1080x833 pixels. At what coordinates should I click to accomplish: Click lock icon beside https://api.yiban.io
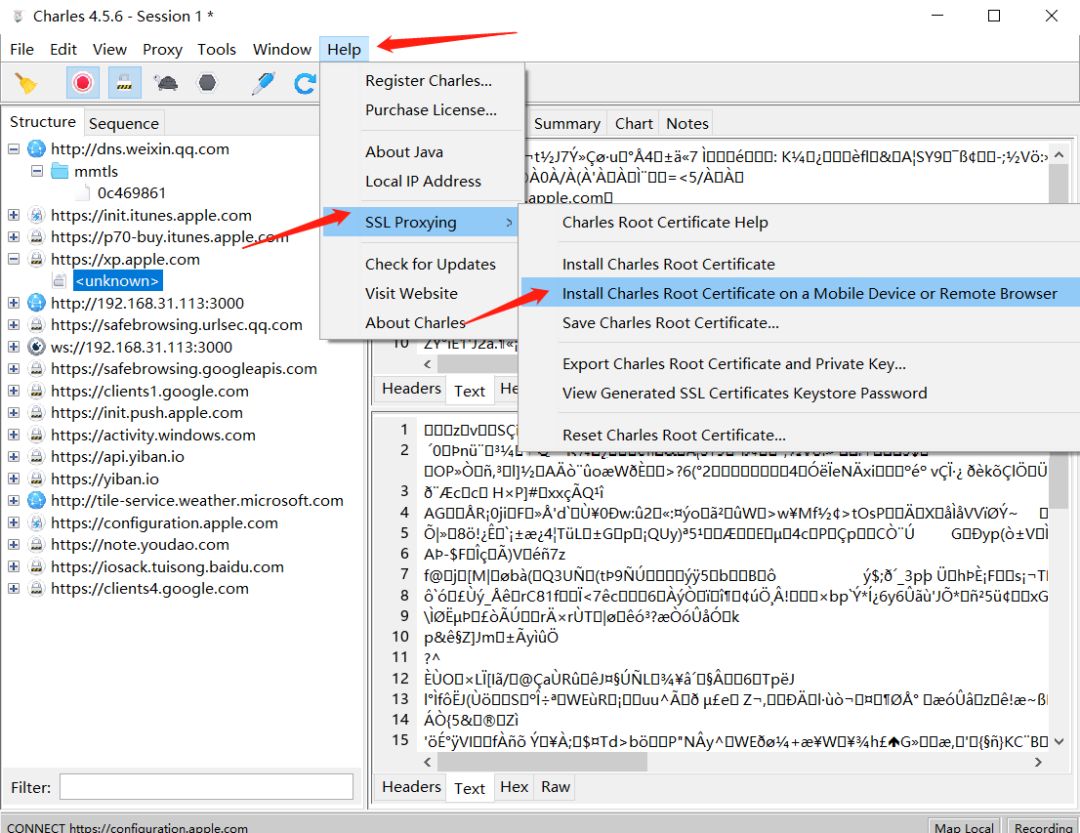pos(37,457)
